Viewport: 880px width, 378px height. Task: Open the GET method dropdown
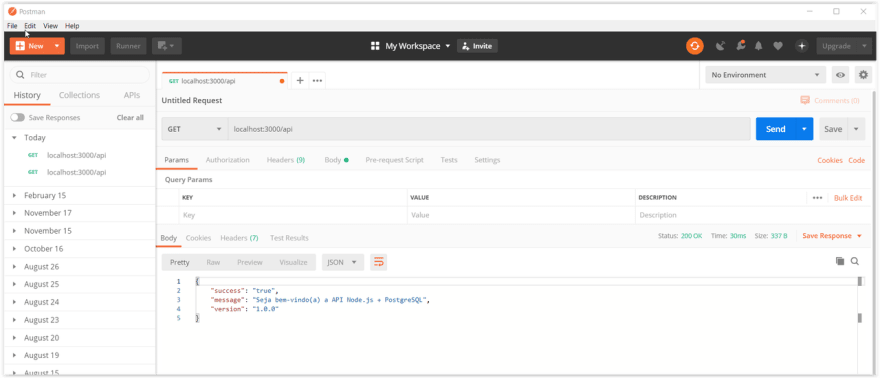pos(194,129)
